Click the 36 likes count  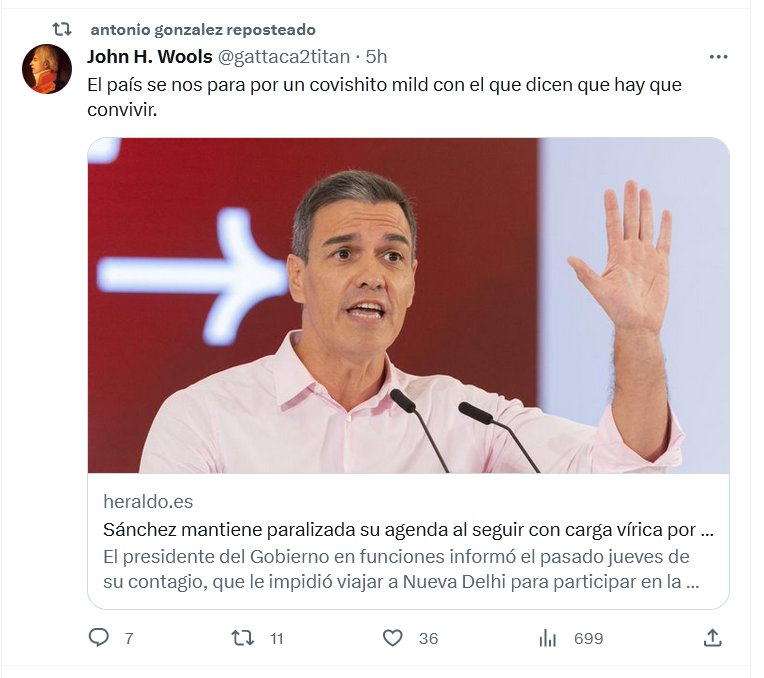[428, 639]
